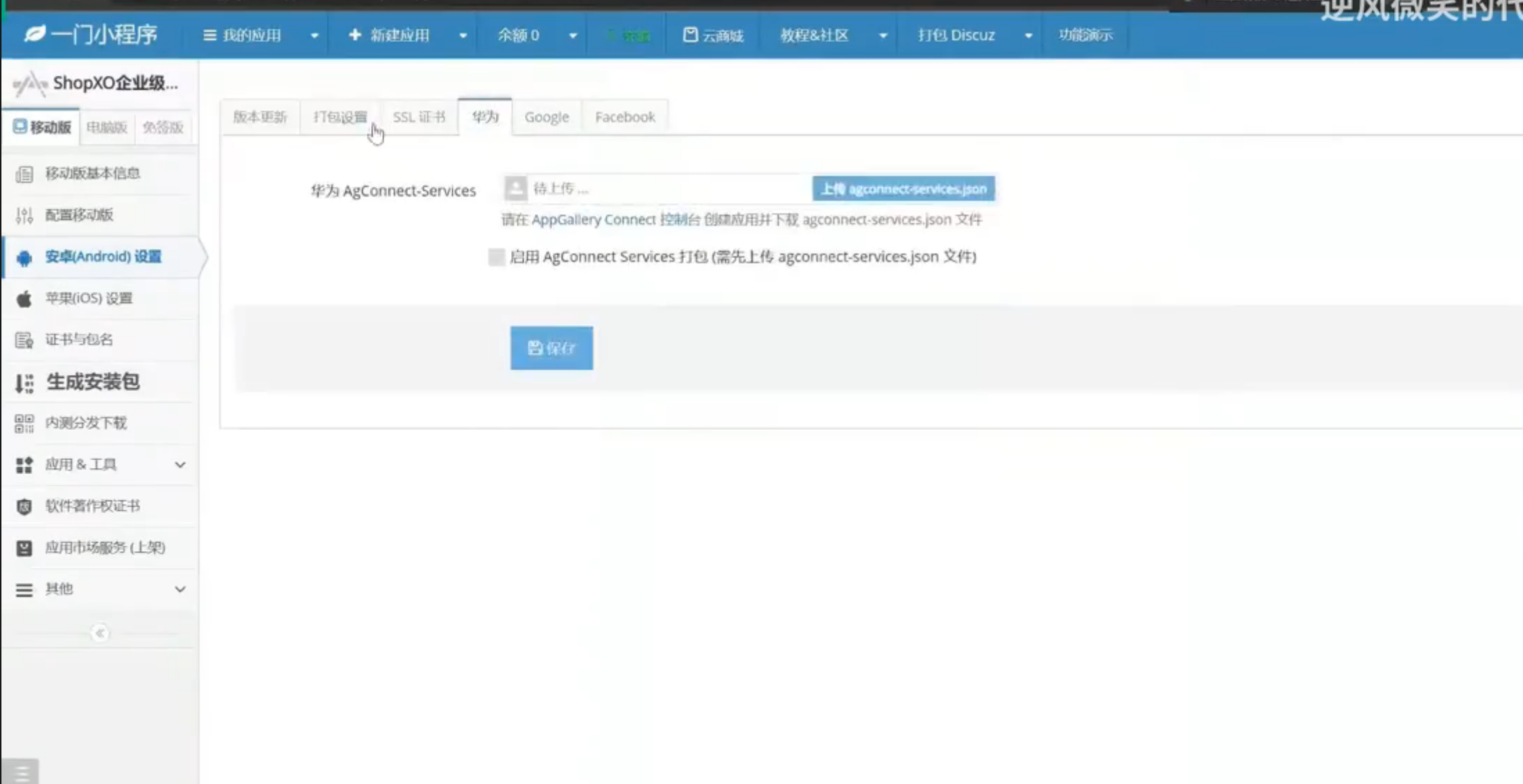Expand the 其他 sidebar section
The width and height of the screenshot is (1523, 784).
point(180,589)
